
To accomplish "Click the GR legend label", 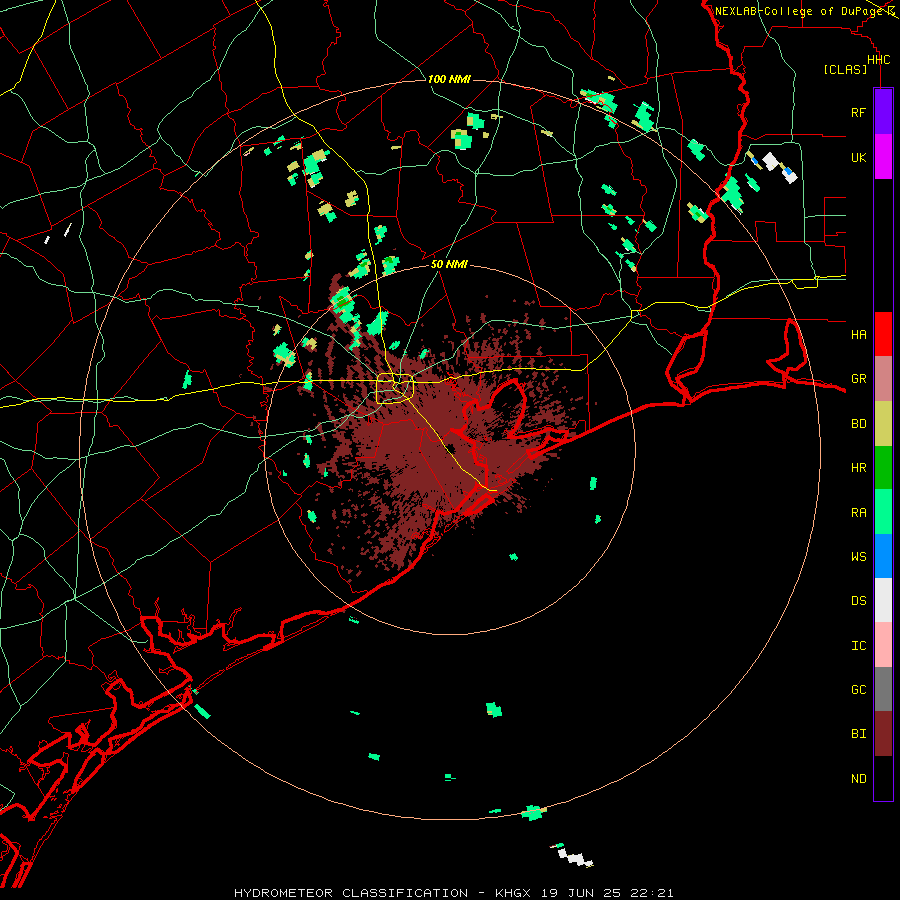I will [x=859, y=379].
